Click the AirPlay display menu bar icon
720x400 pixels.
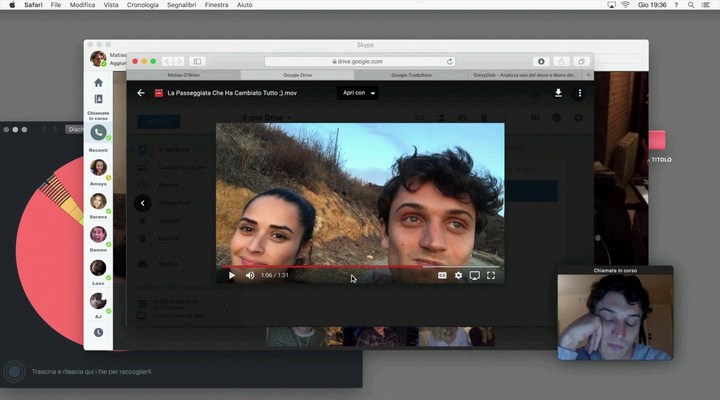pos(611,5)
